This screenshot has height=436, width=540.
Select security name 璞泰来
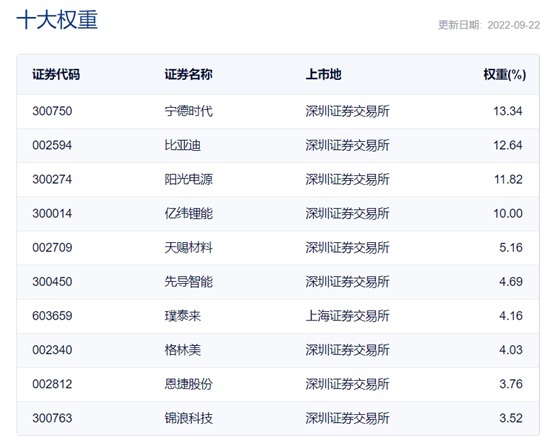(183, 316)
